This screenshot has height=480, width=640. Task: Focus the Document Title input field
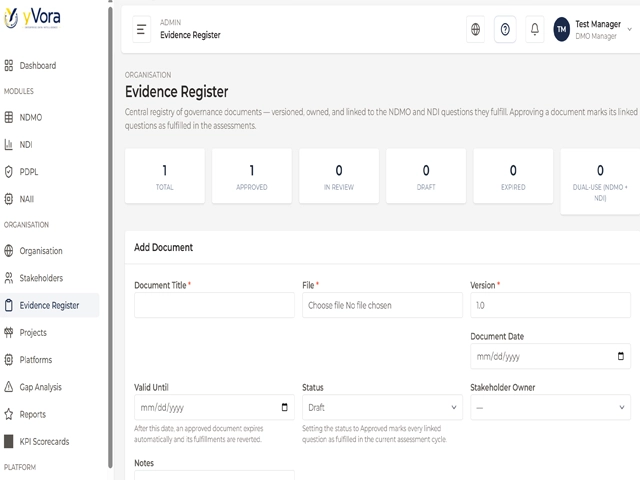coord(214,305)
